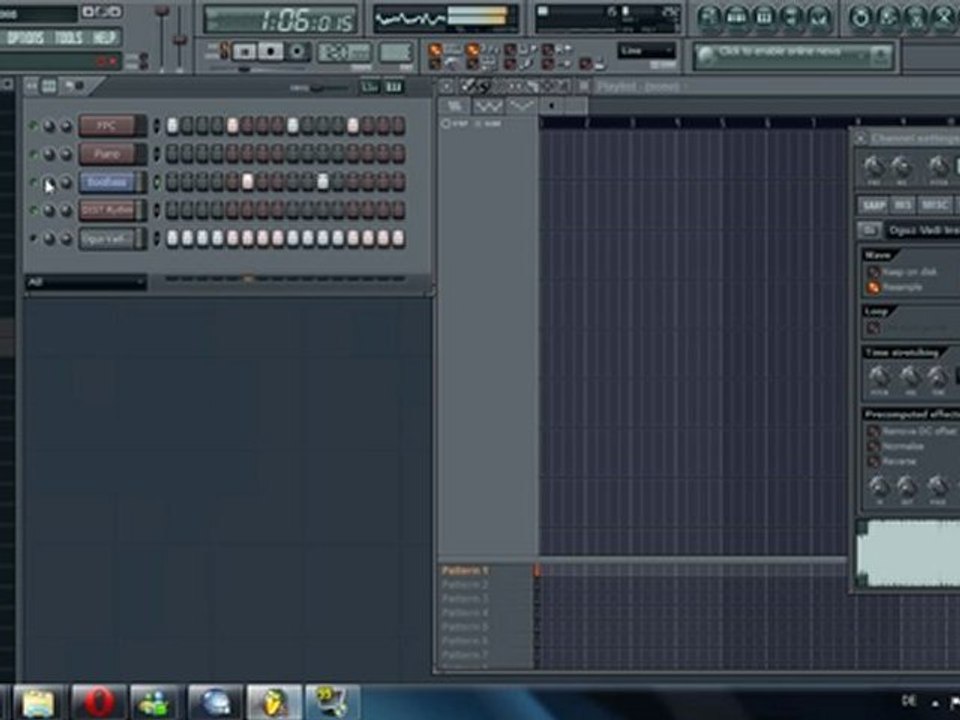The height and width of the screenshot is (720, 960).
Task: Click the tempo display
Action: point(345,53)
